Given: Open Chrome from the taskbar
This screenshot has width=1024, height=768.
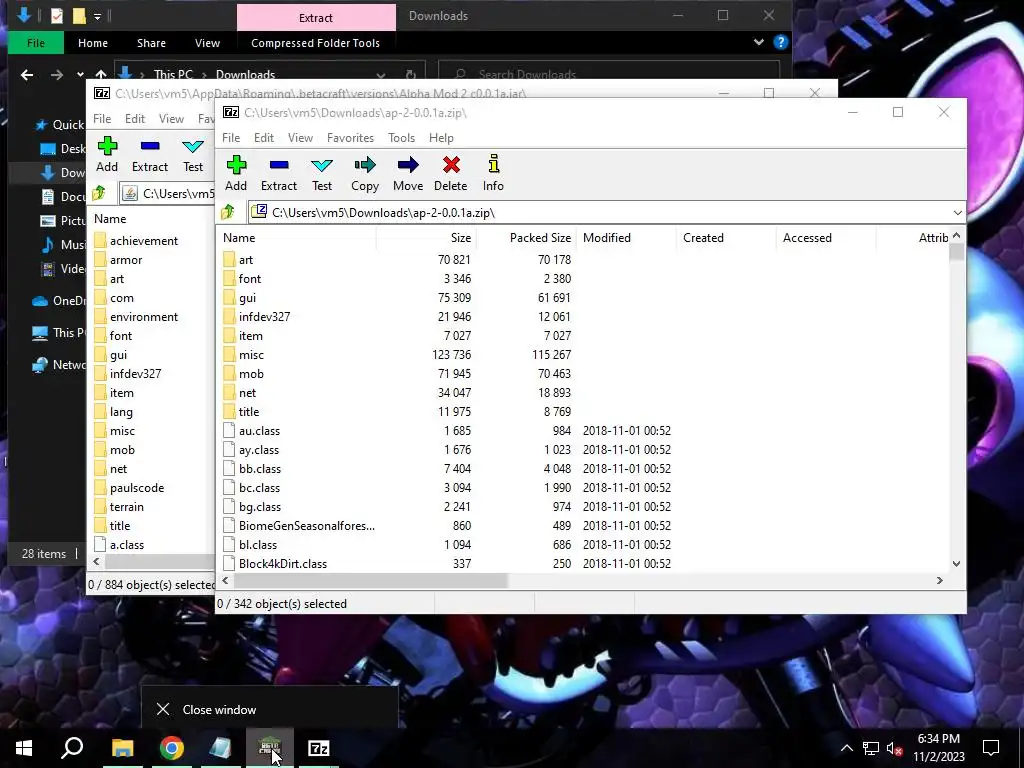Looking at the screenshot, I should coord(172,748).
